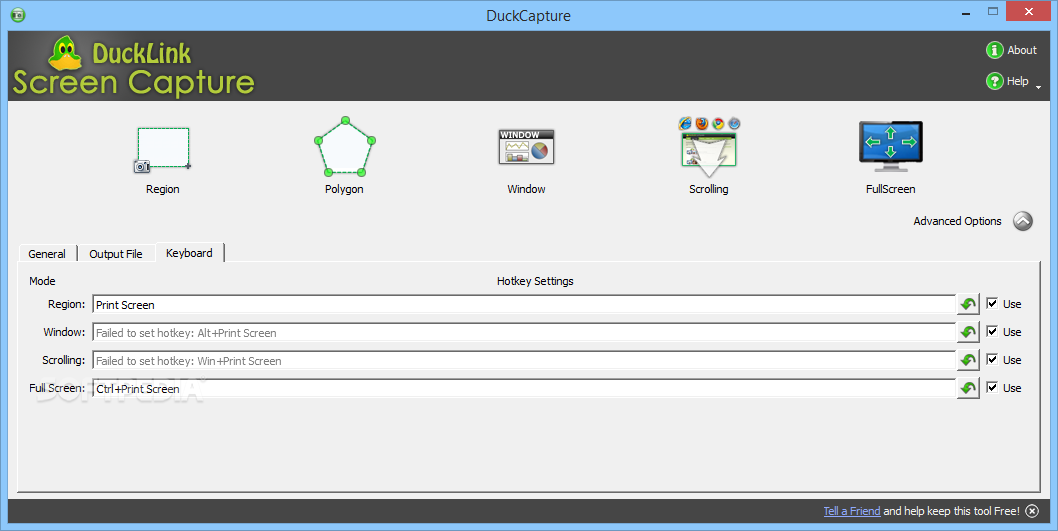Open the About dialog

pyautogui.click(x=1011, y=50)
